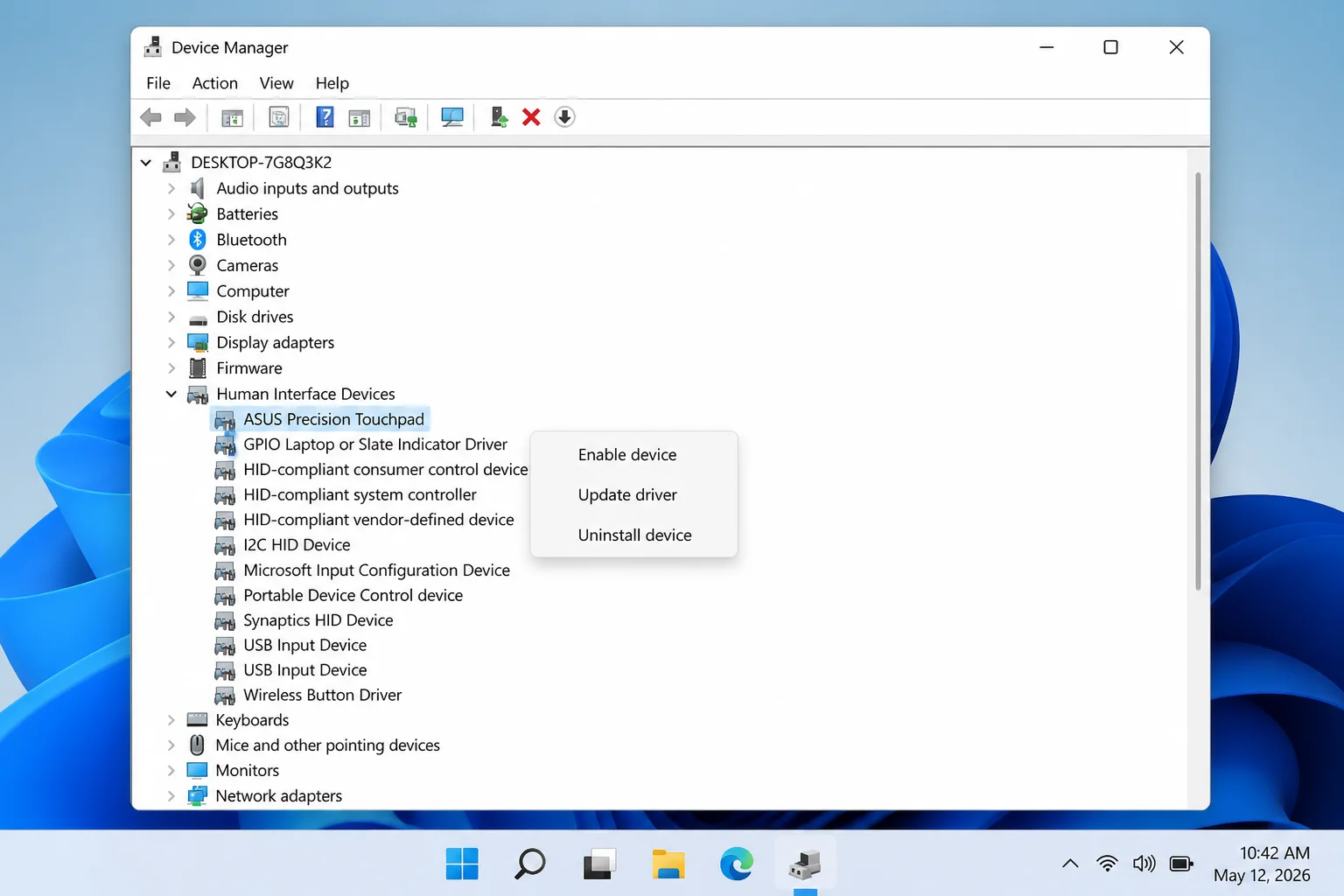Collapse the DESKTOP-7G8Q3K2 root node
The height and width of the screenshot is (896, 1344).
[x=146, y=162]
